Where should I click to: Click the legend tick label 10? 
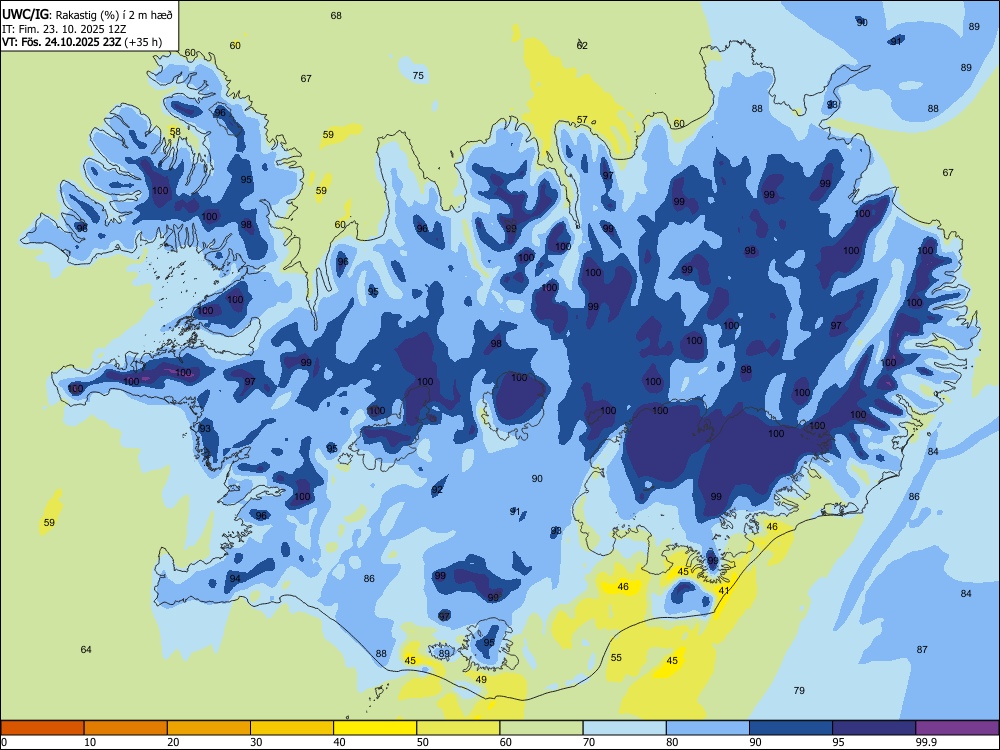tap(90, 742)
